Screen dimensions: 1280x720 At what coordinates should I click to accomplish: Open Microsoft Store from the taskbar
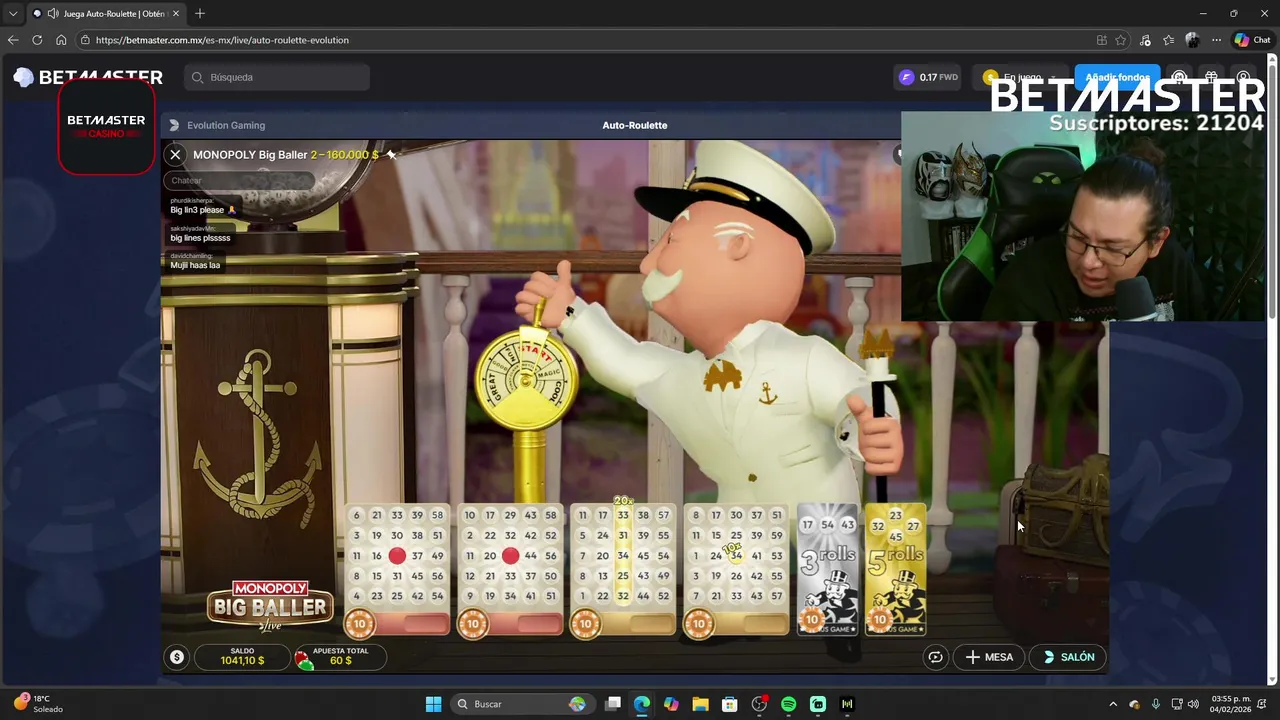pyautogui.click(x=729, y=704)
